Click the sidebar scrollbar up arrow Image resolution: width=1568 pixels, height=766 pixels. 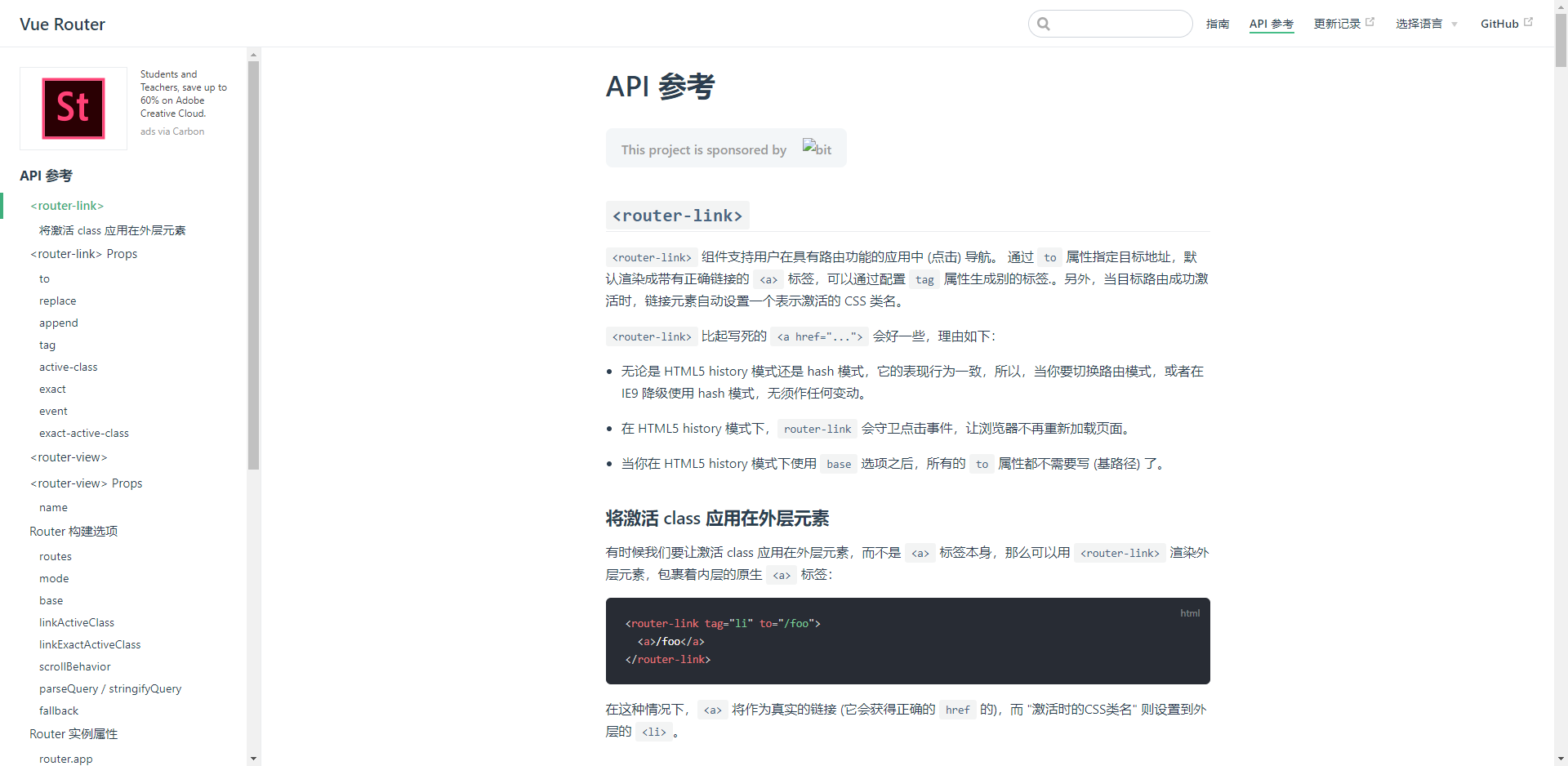point(254,55)
